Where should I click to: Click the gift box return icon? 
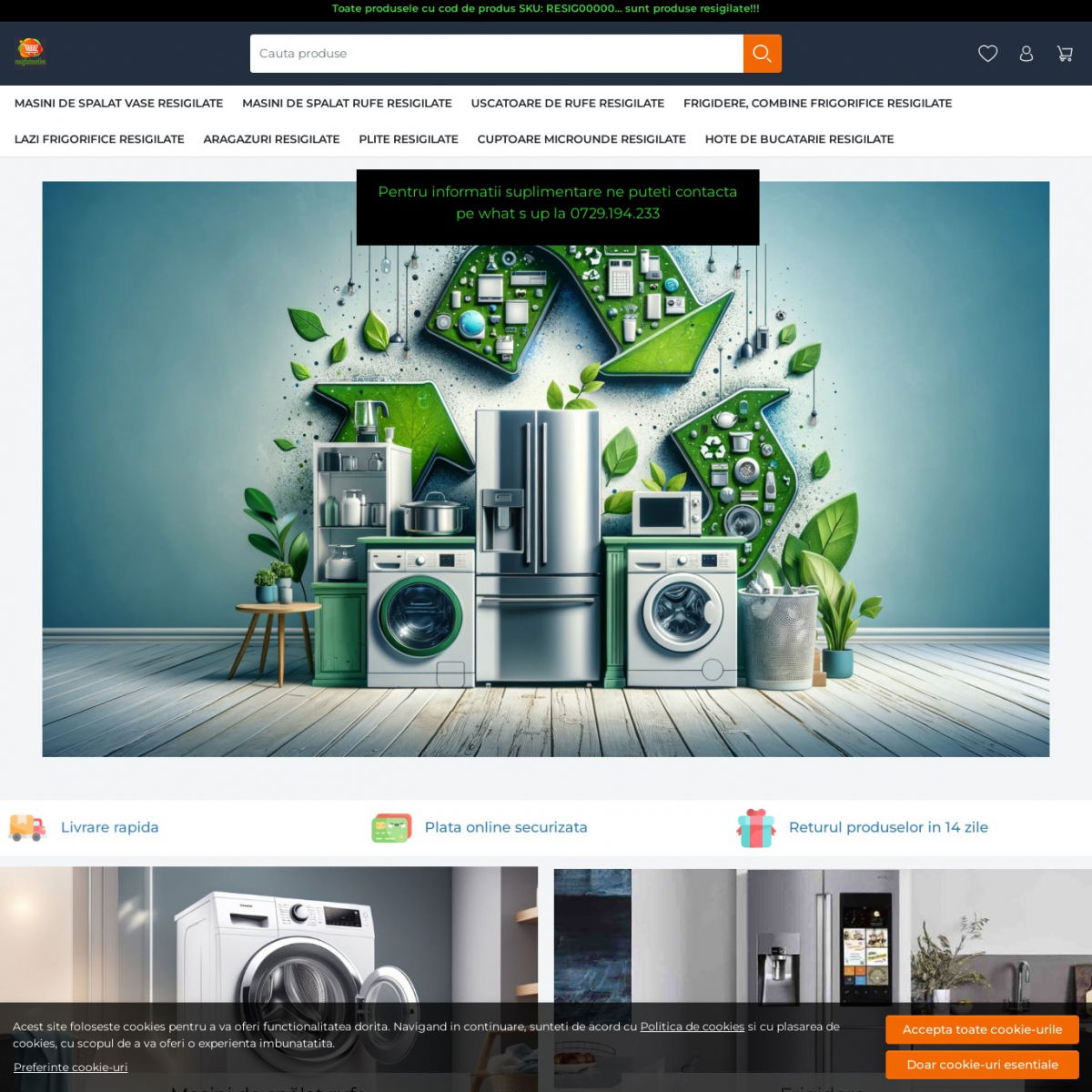click(x=756, y=828)
